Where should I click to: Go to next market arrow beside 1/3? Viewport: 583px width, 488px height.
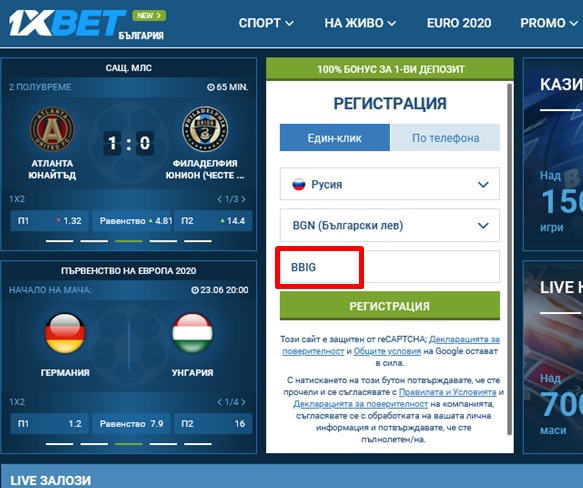(x=244, y=199)
